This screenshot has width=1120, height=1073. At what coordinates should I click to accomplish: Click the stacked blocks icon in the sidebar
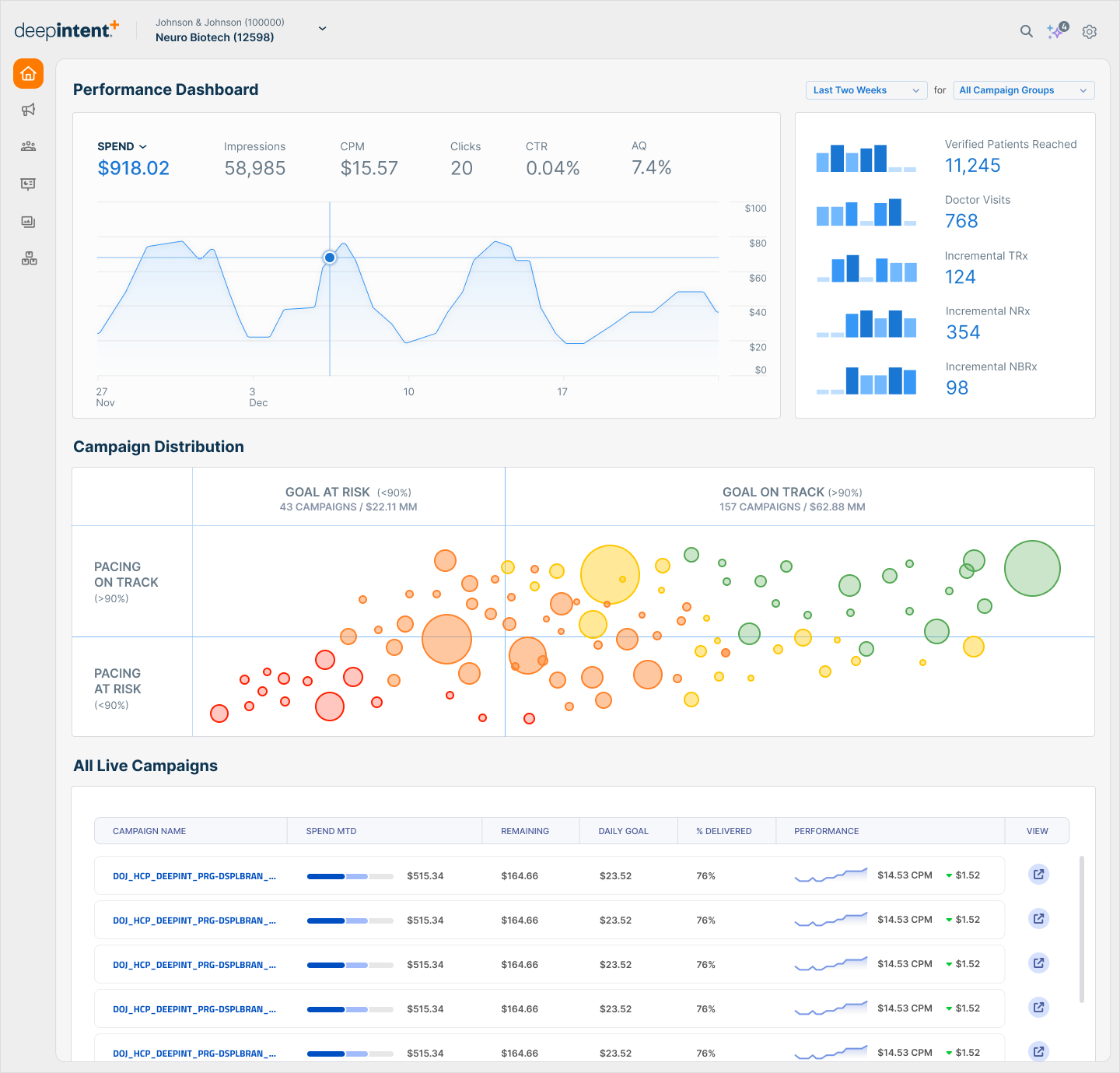[x=29, y=259]
